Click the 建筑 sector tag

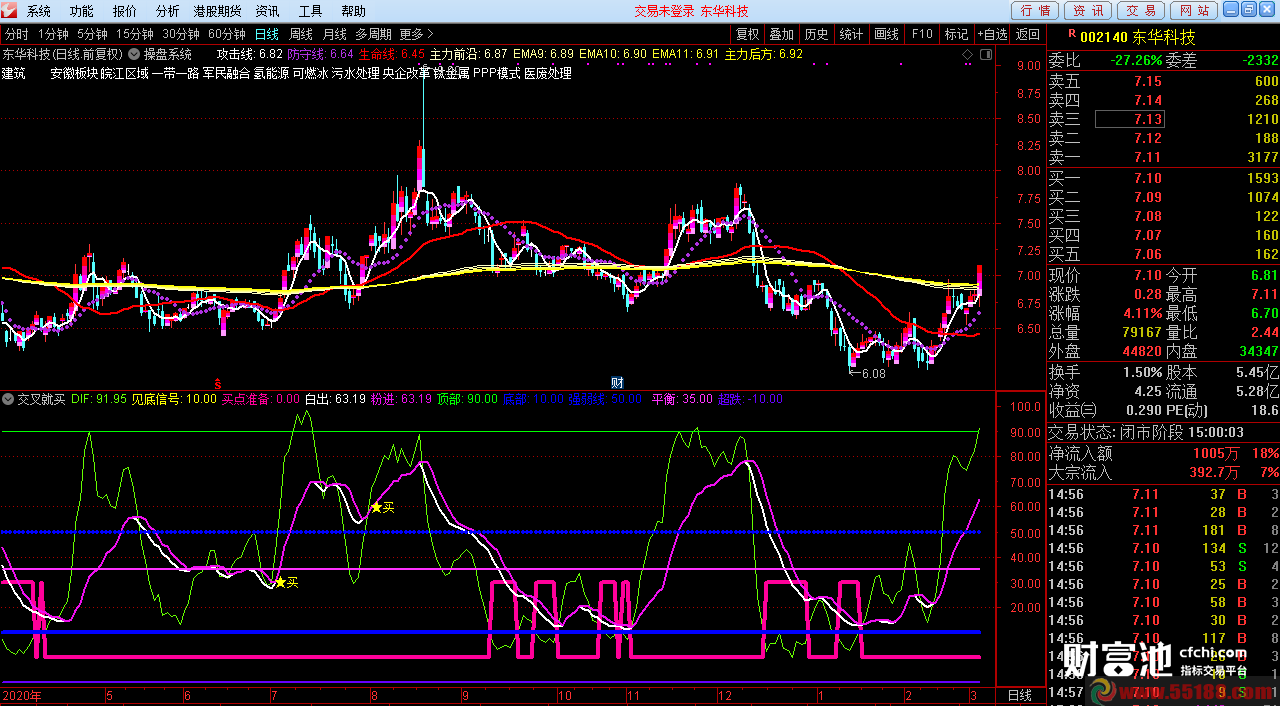(x=14, y=73)
